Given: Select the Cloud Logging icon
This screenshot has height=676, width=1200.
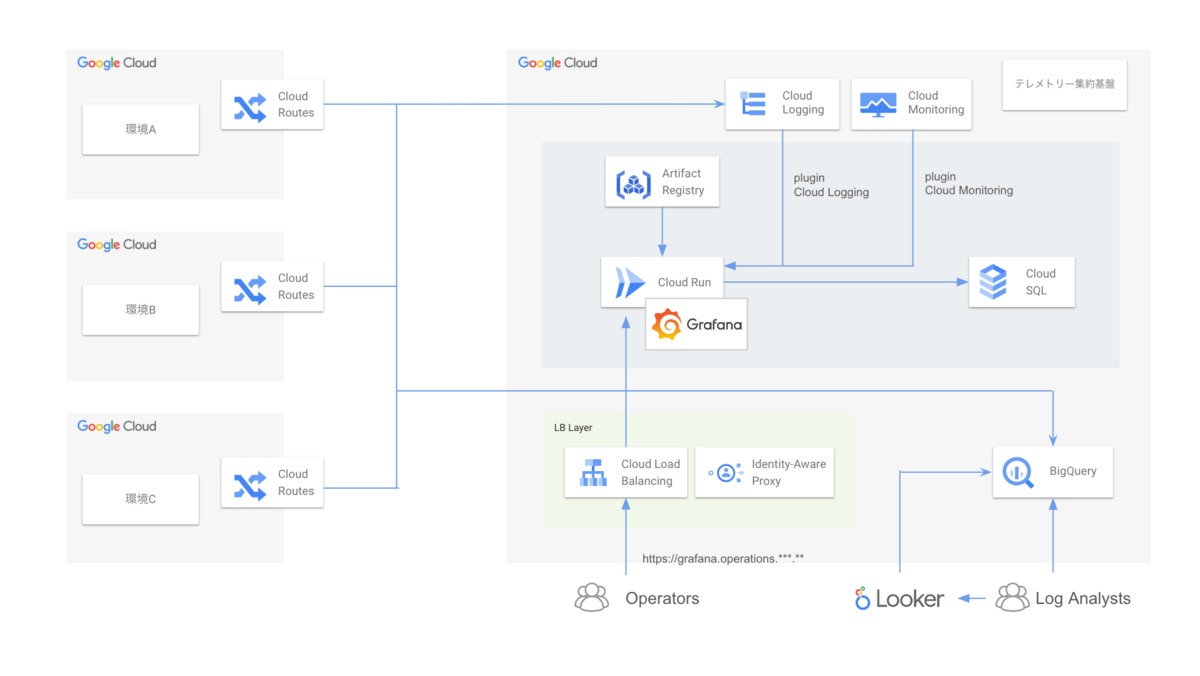Looking at the screenshot, I should tap(753, 105).
